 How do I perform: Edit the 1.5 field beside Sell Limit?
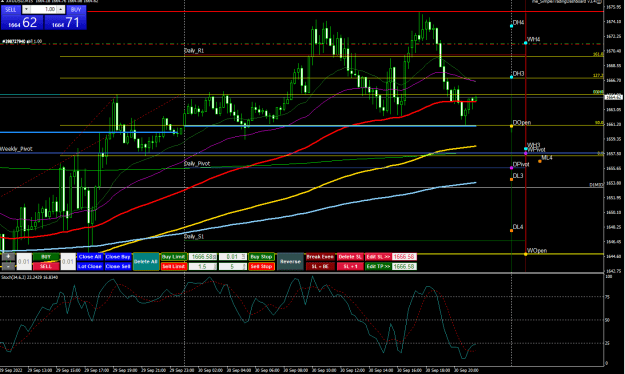[x=202, y=266]
